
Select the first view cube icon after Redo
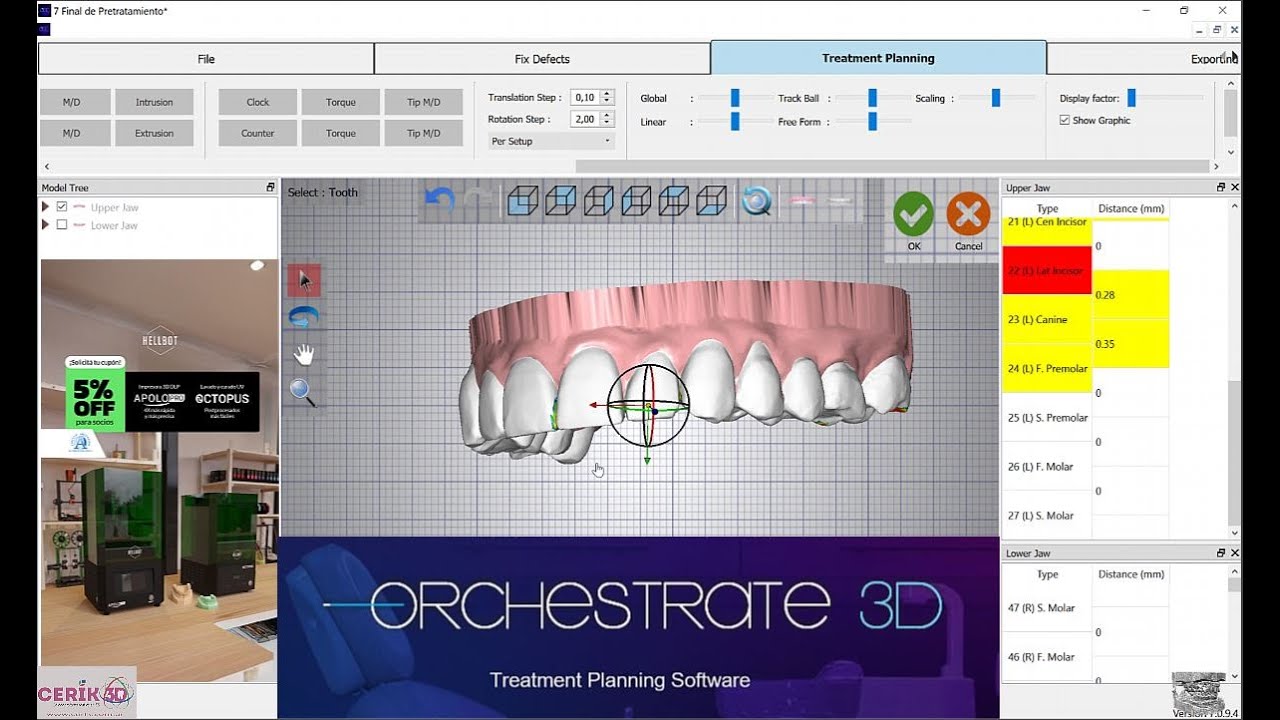pos(522,201)
